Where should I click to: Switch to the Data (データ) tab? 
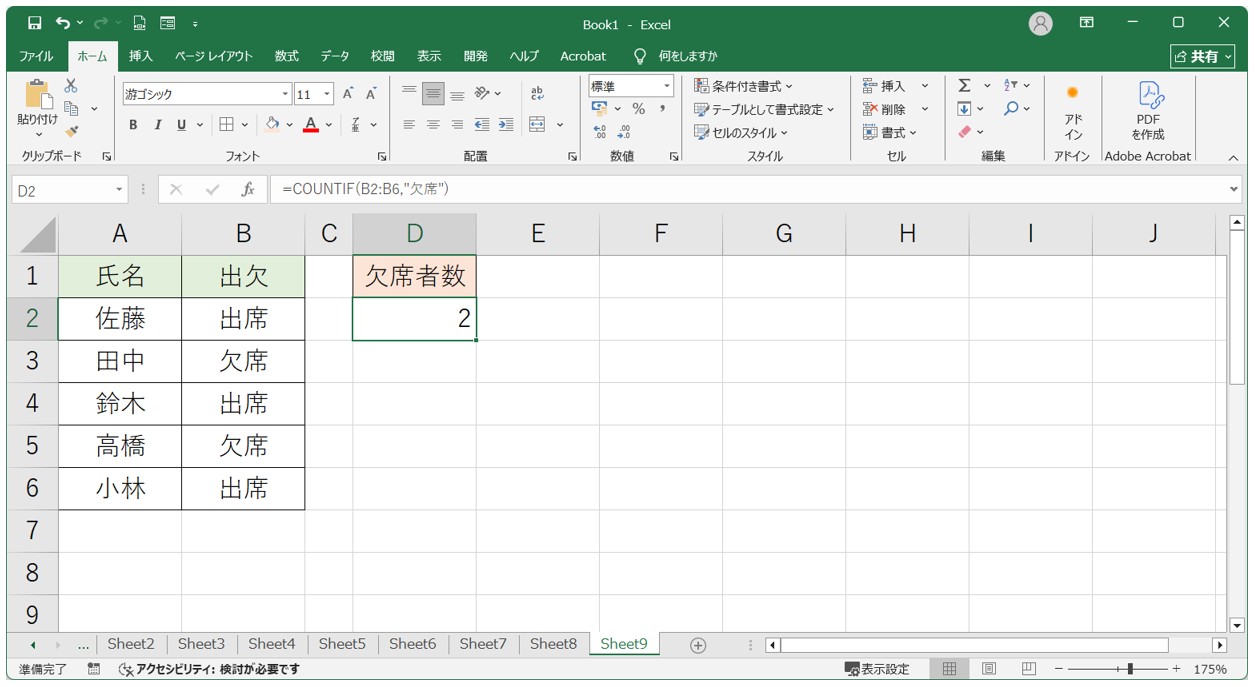[335, 56]
